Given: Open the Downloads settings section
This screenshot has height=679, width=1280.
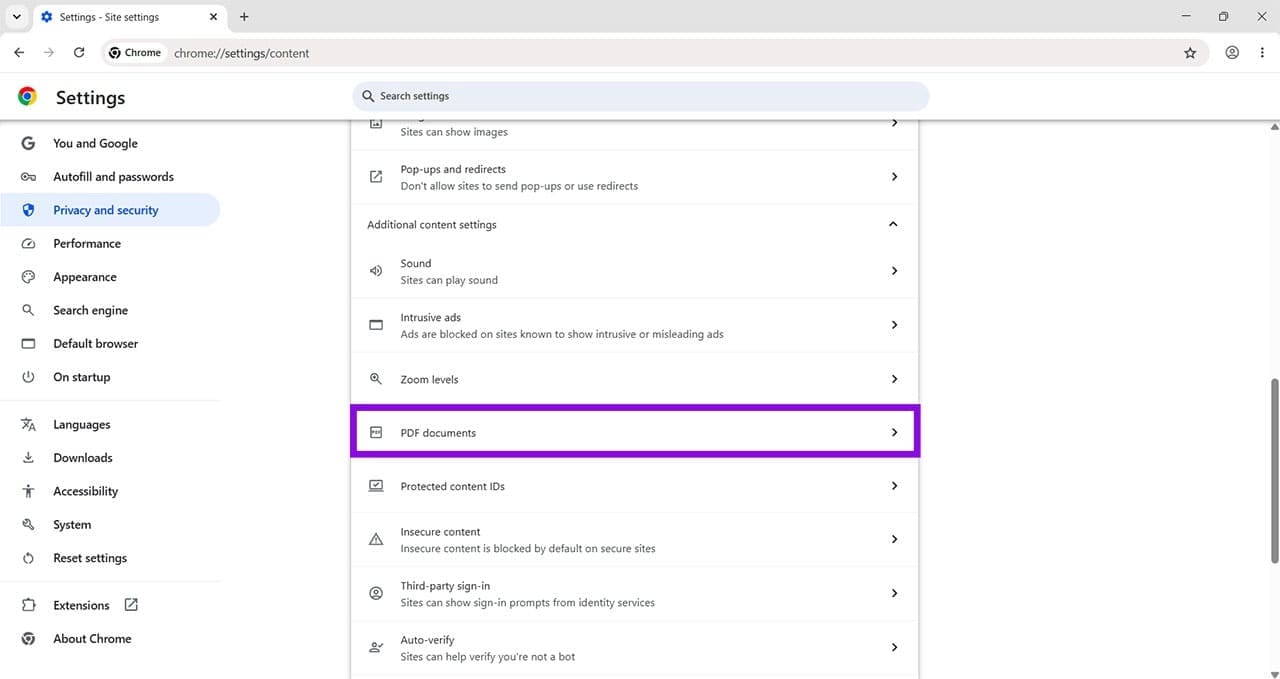Looking at the screenshot, I should coord(110,458).
